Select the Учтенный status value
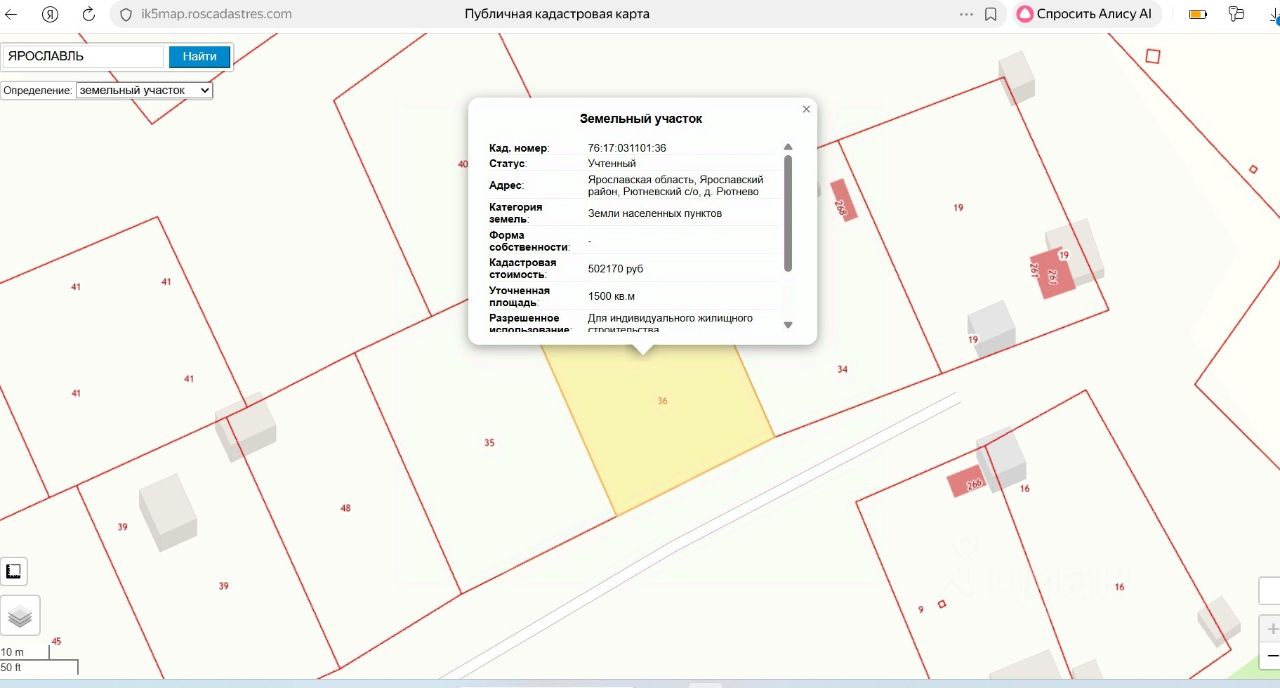The image size is (1280, 688). click(612, 163)
